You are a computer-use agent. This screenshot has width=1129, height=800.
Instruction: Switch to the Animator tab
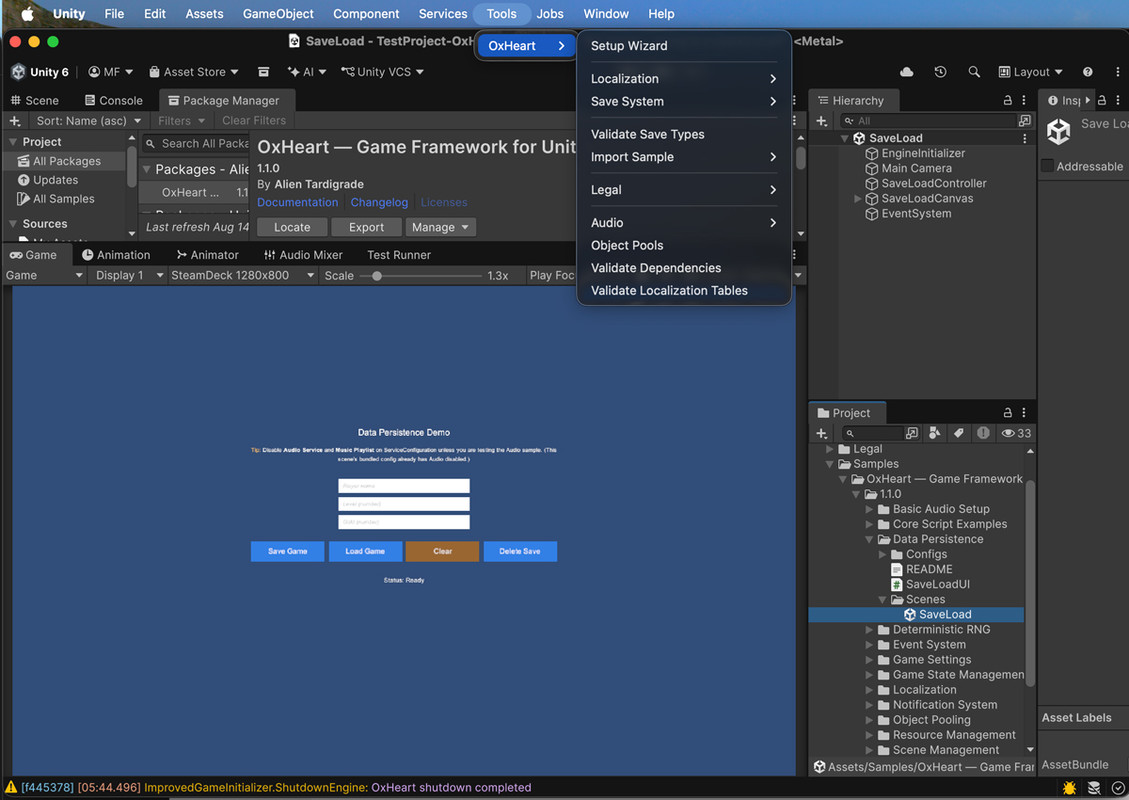point(207,255)
